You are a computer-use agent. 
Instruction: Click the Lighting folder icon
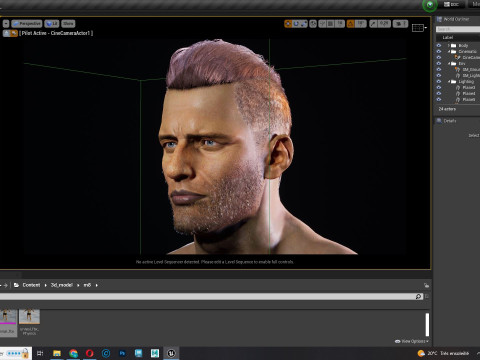click(454, 81)
